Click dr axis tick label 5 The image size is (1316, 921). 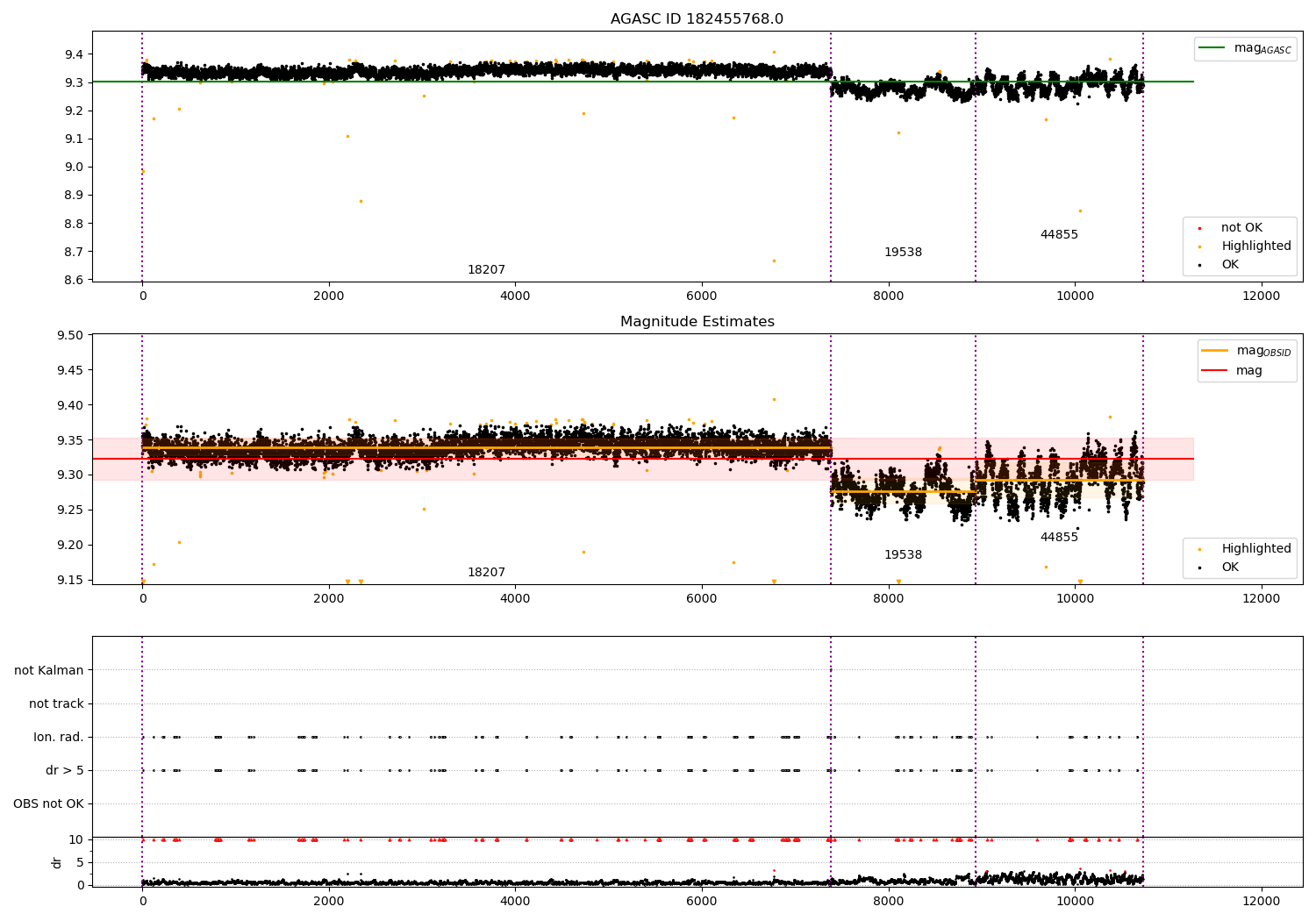pyautogui.click(x=80, y=863)
